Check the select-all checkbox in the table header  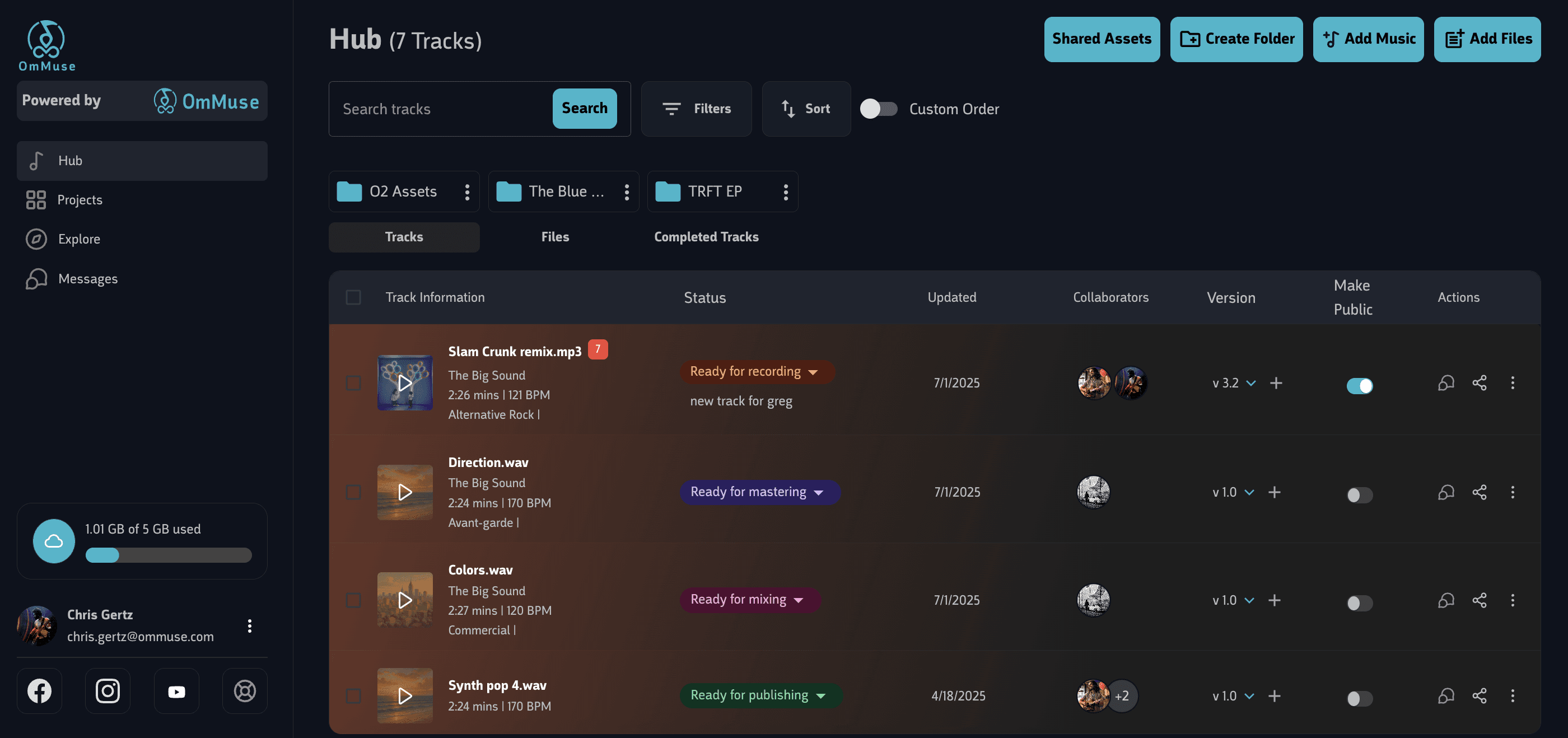353,297
